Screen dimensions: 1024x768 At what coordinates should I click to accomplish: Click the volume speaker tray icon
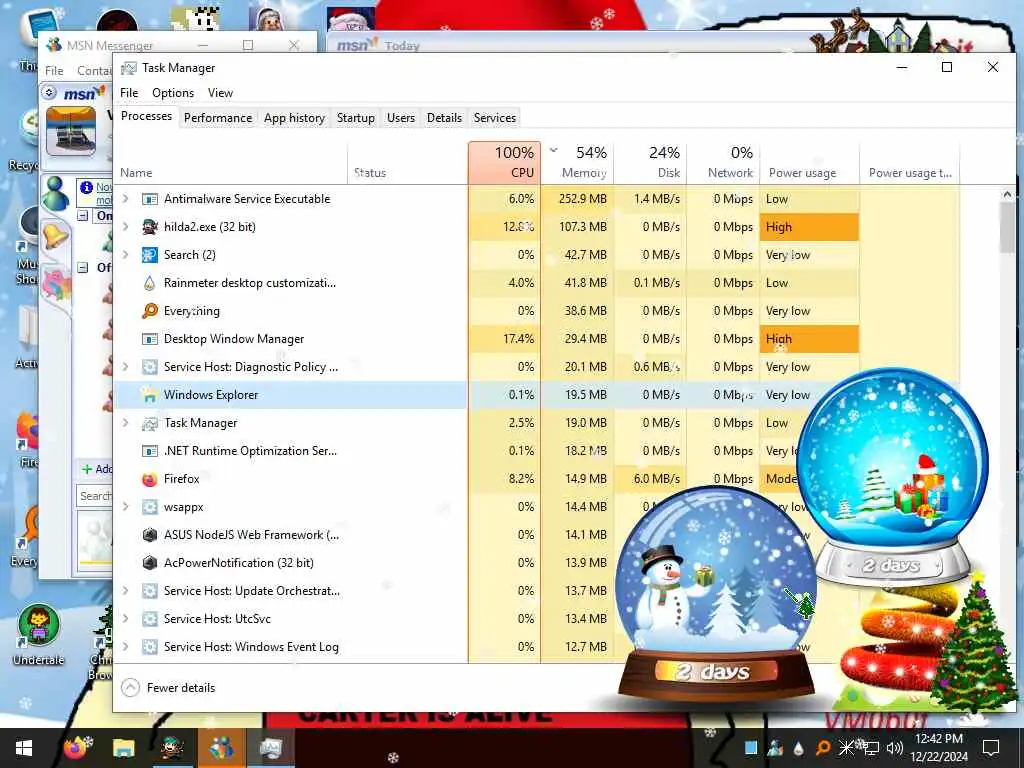click(x=895, y=748)
